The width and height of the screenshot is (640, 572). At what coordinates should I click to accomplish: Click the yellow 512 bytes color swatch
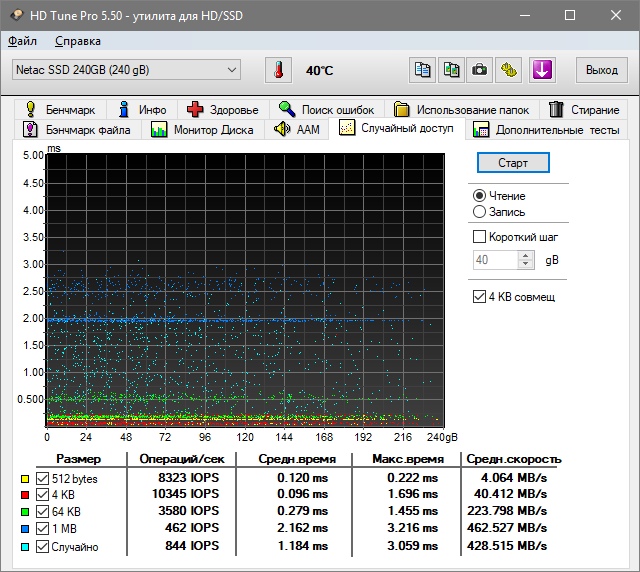coord(25,479)
